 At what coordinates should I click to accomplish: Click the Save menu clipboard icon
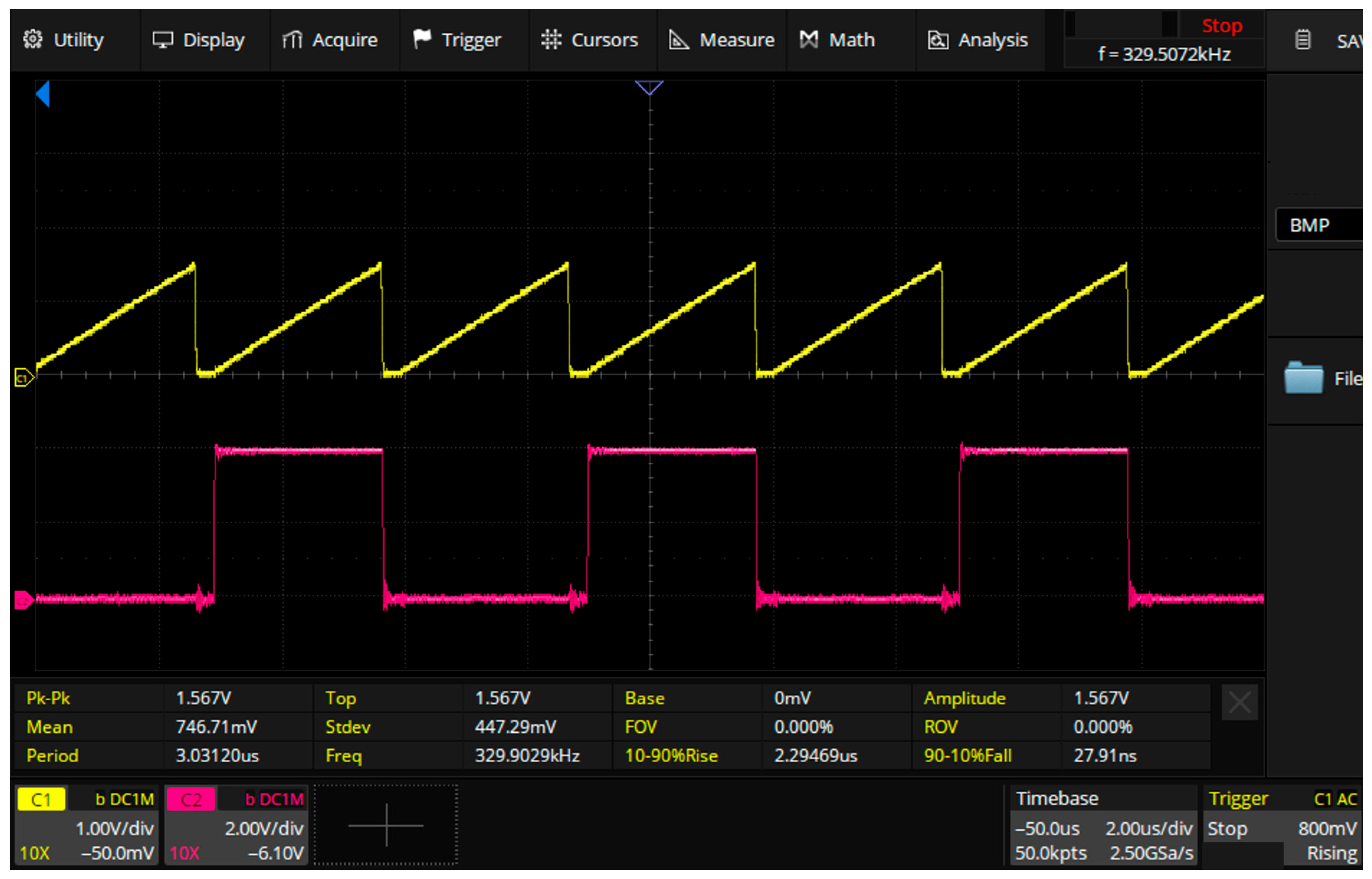coord(1303,40)
